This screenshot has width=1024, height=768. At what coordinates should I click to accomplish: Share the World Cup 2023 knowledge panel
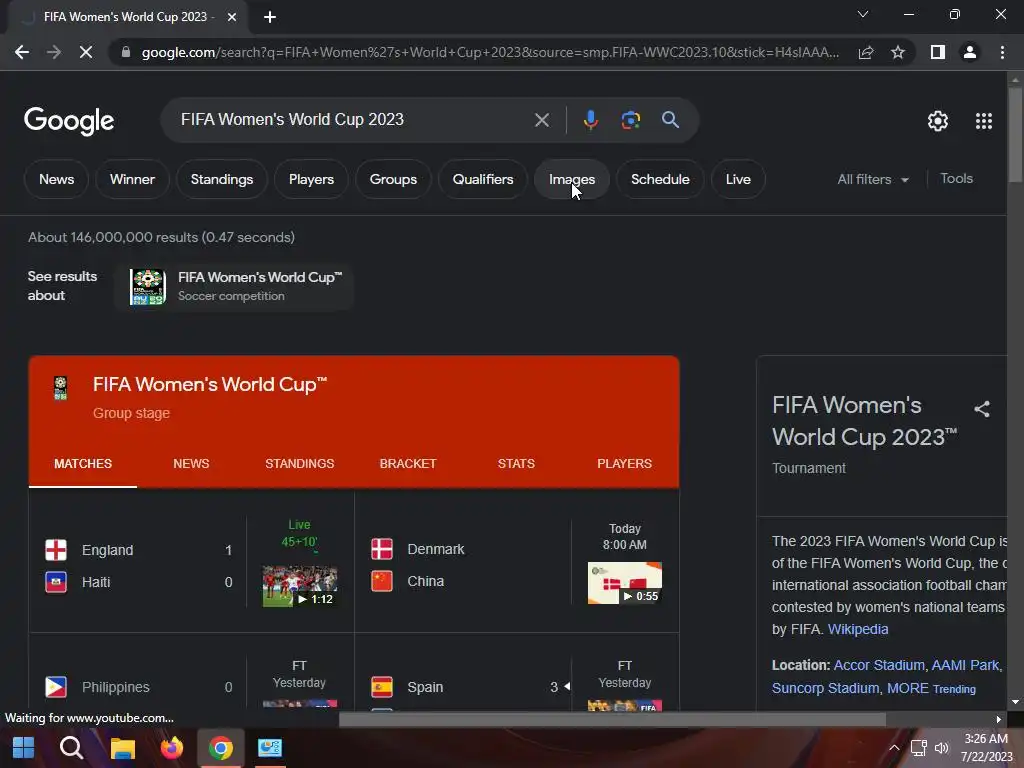[982, 409]
